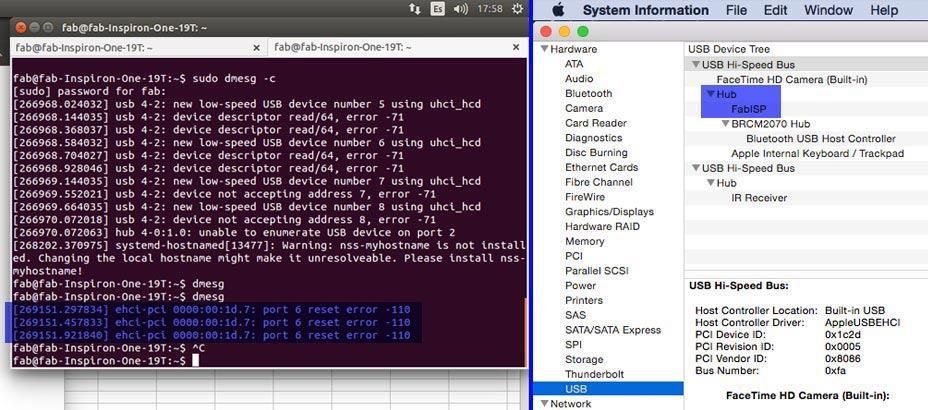This screenshot has width=928, height=410.
Task: Select Bluetooth in the sidebar
Action: tap(588, 93)
